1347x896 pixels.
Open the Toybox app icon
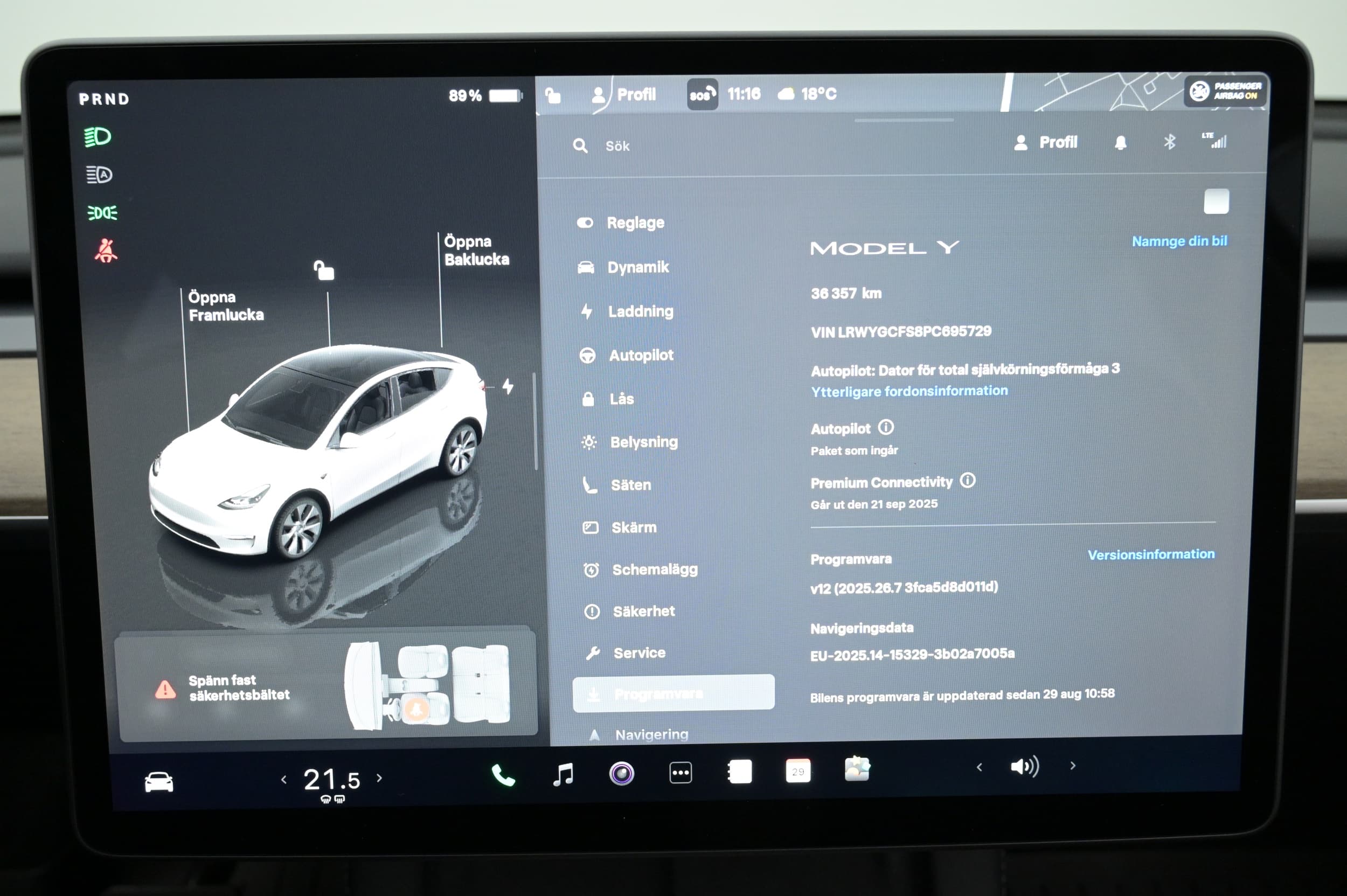(857, 768)
